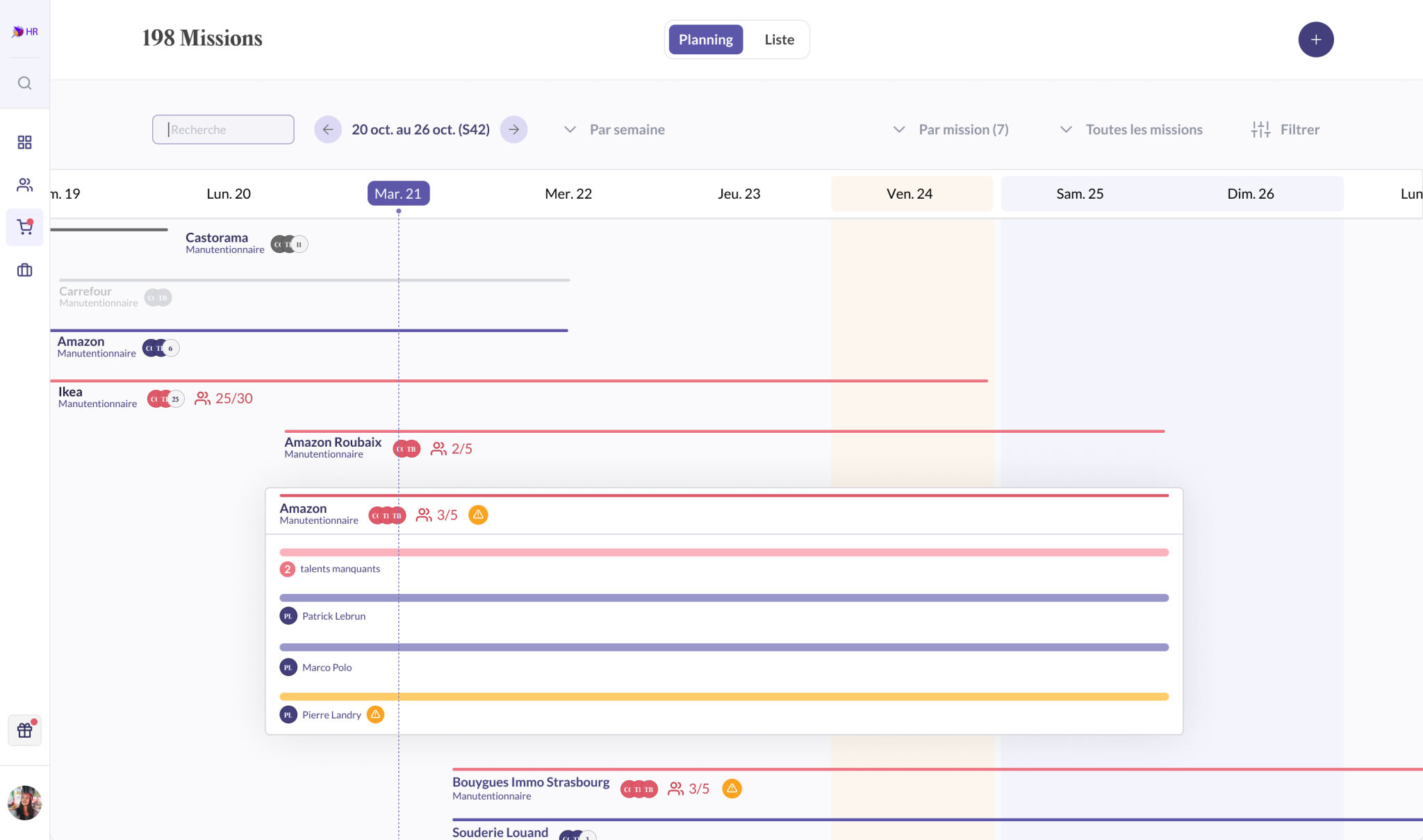Open the talents people icon in sidebar
The height and width of the screenshot is (840, 1423).
(x=24, y=185)
